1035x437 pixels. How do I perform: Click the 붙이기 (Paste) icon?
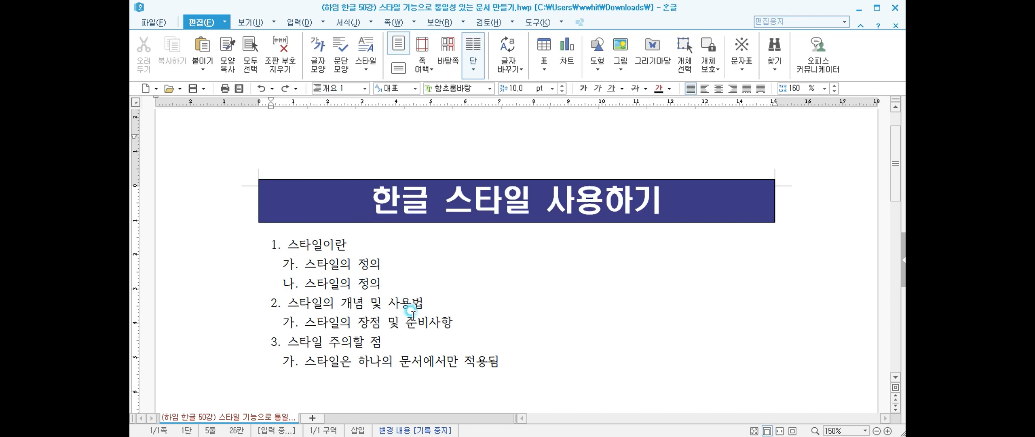coord(203,50)
